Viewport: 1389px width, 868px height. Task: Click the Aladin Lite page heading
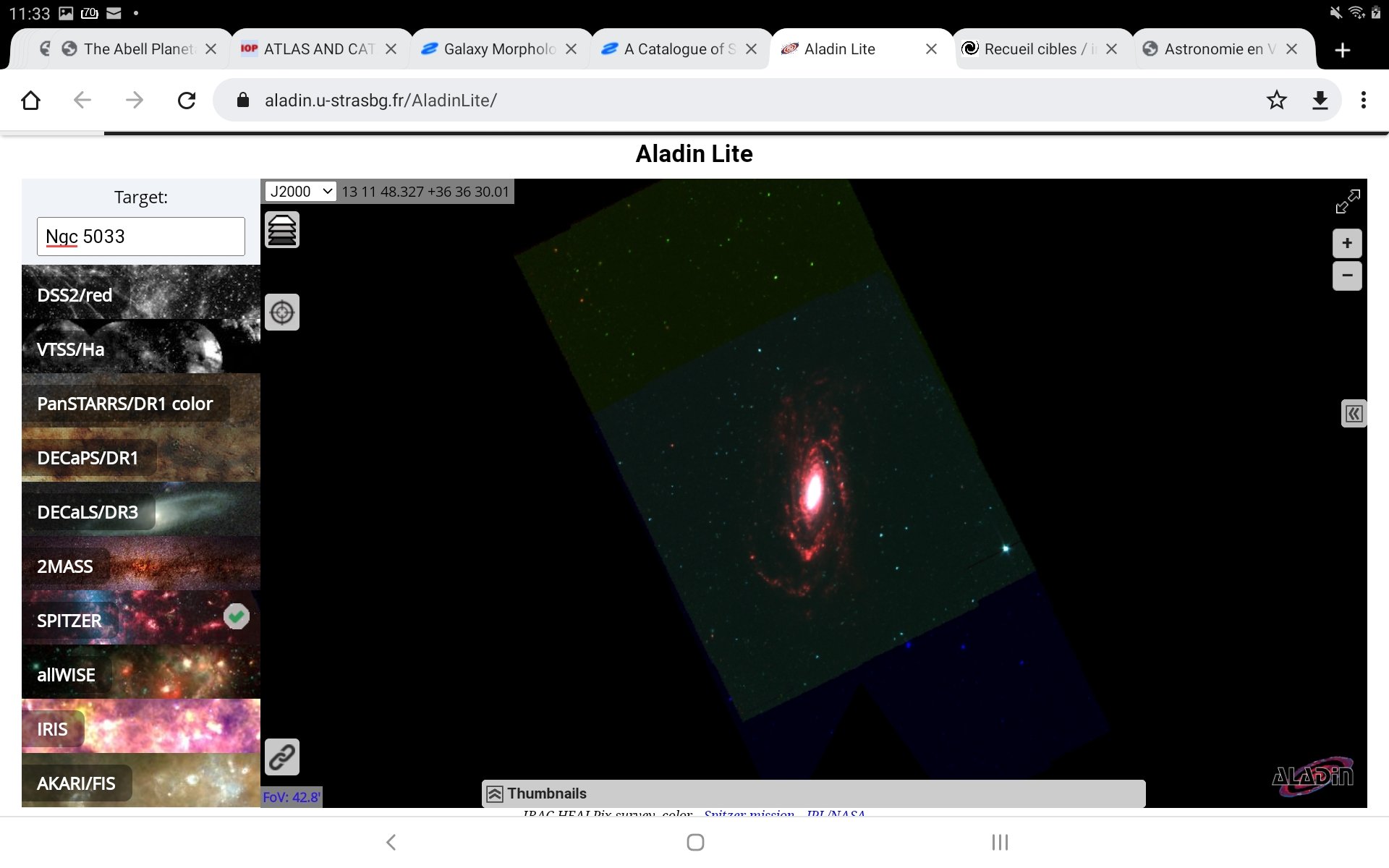694,153
